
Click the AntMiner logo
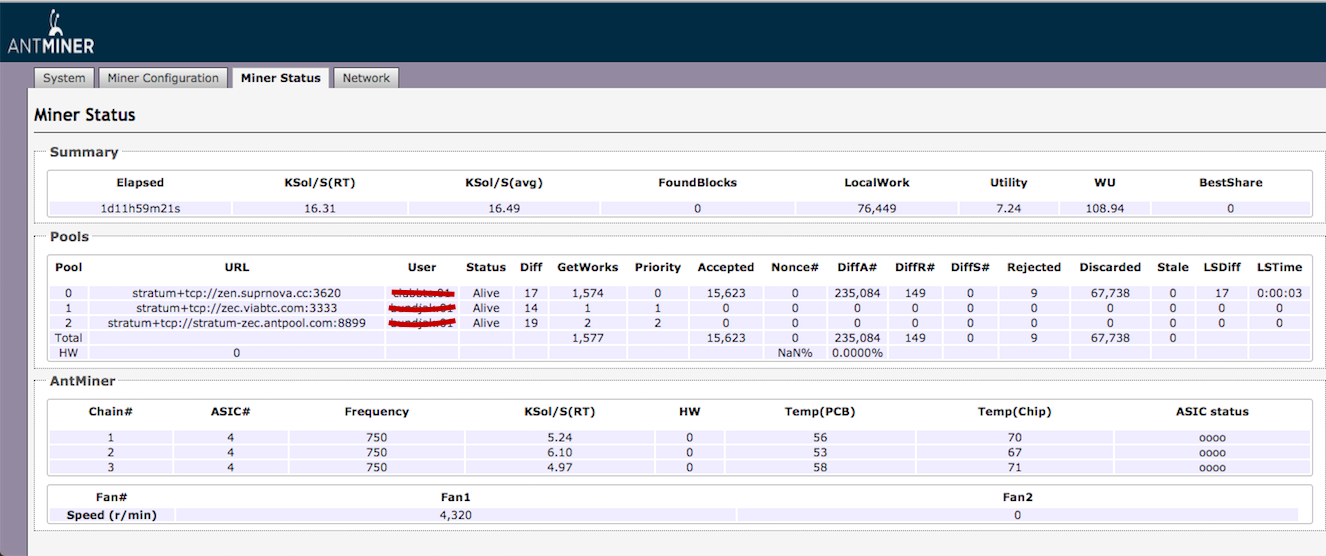tap(50, 33)
